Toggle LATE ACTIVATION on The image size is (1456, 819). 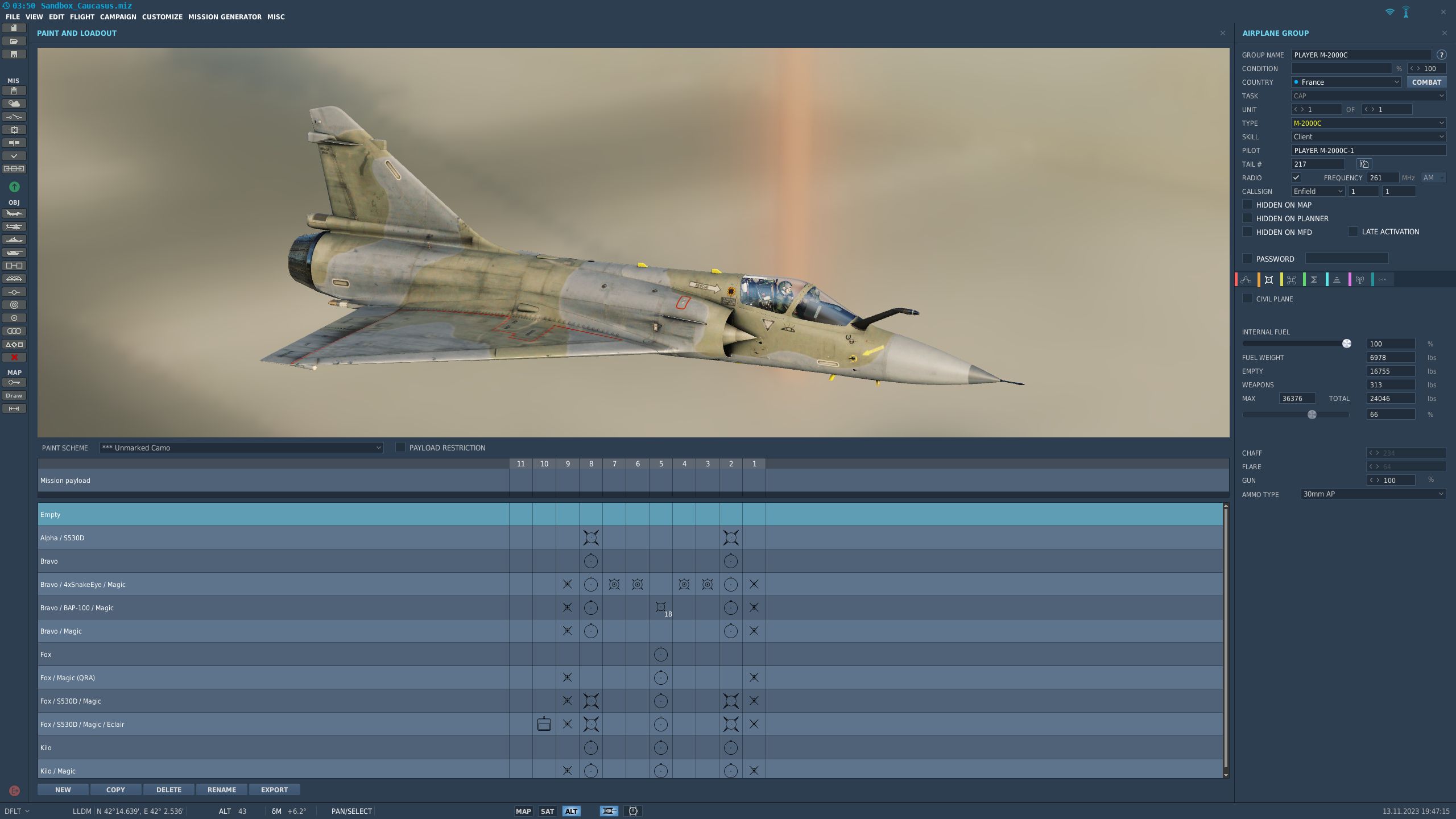pos(1354,231)
